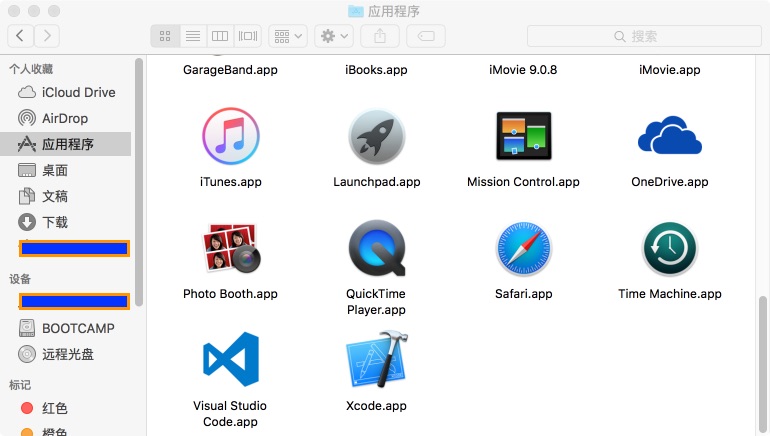Select the 红色 red tag
Image resolution: width=770 pixels, height=436 pixels.
[x=66, y=408]
